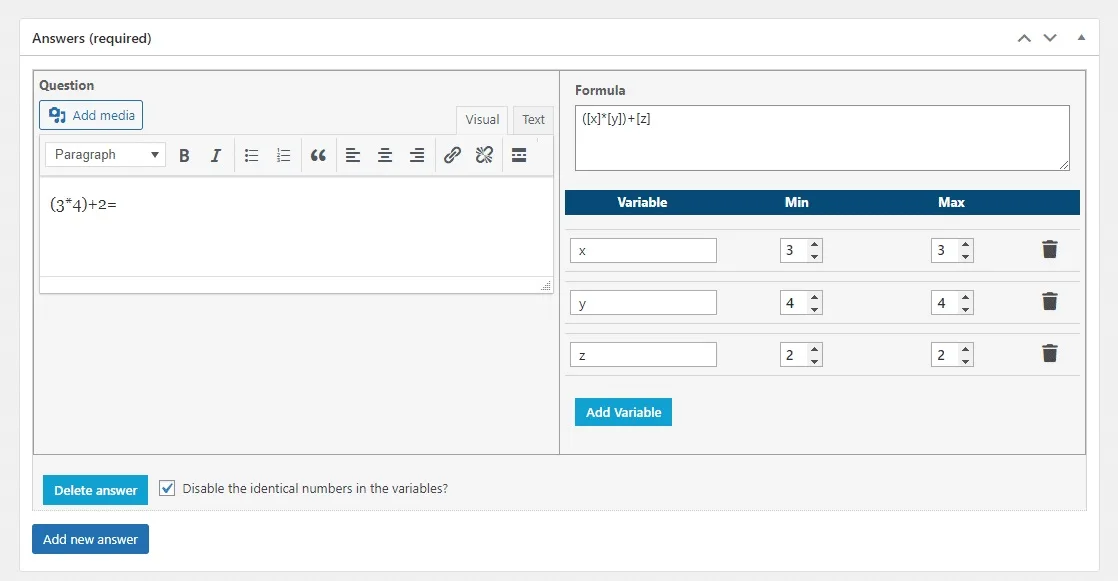1118x581 pixels.
Task: Click inside the Formula input field
Action: 820,137
